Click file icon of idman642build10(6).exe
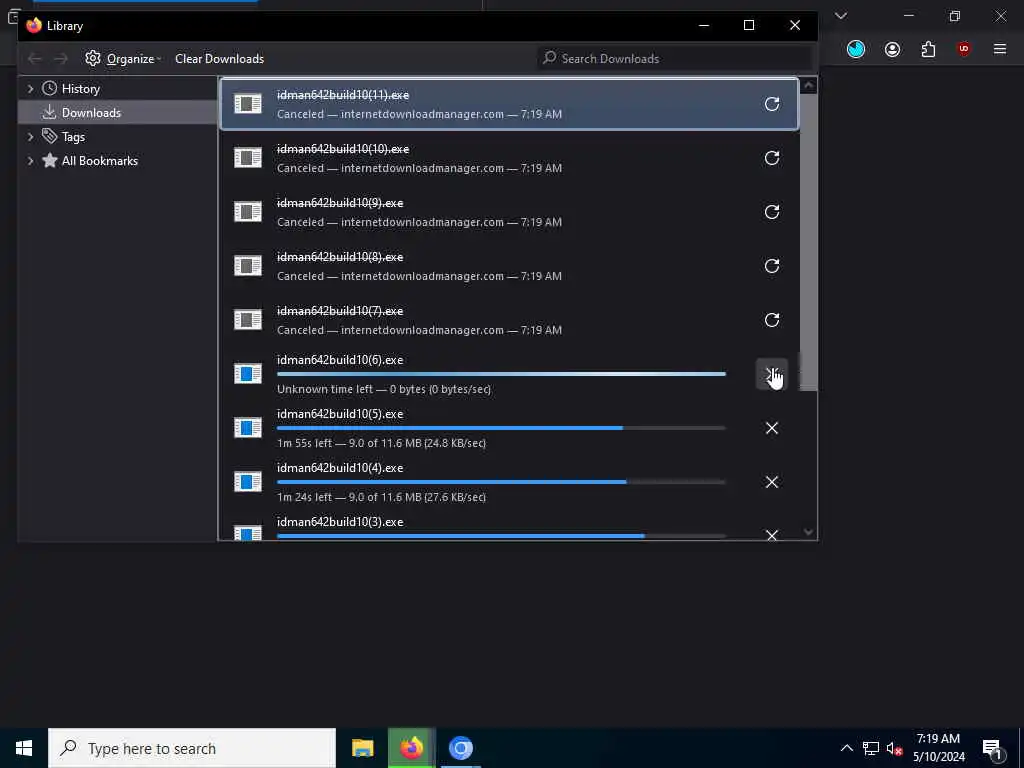1024x768 pixels. 248,374
